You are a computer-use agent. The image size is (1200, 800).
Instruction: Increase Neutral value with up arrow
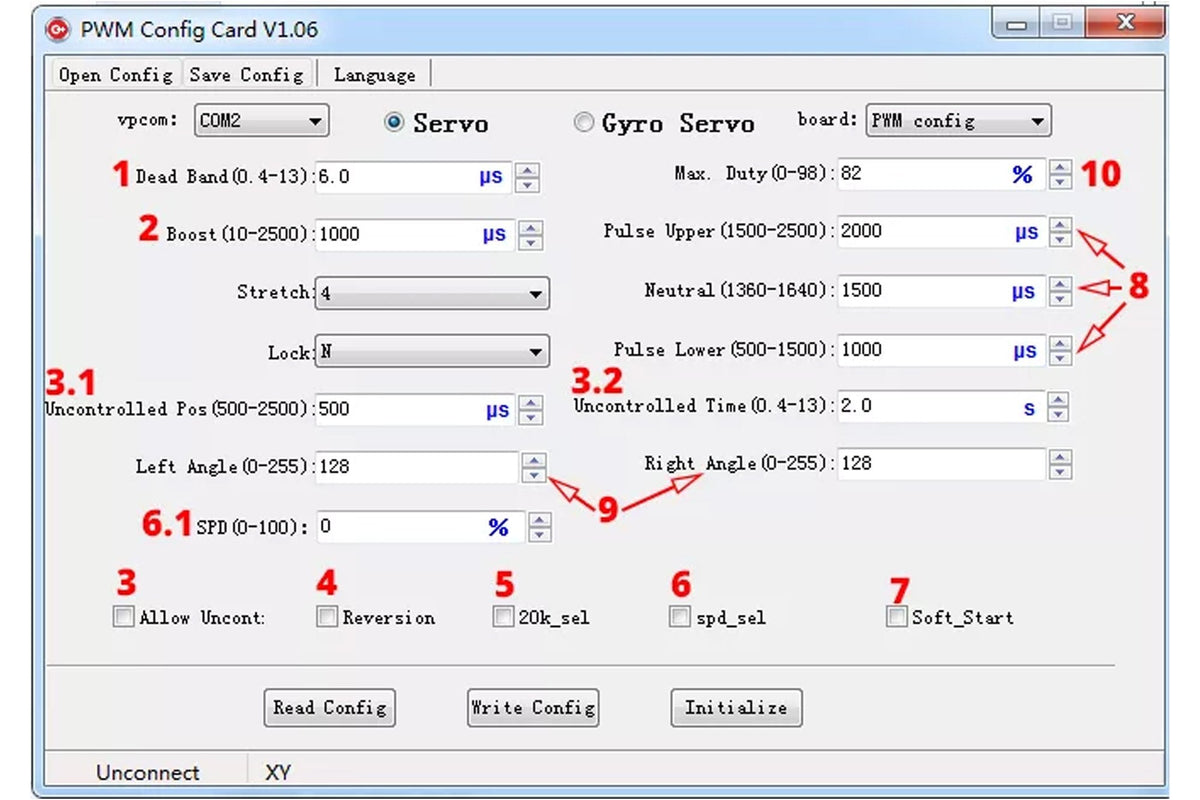(1060, 284)
